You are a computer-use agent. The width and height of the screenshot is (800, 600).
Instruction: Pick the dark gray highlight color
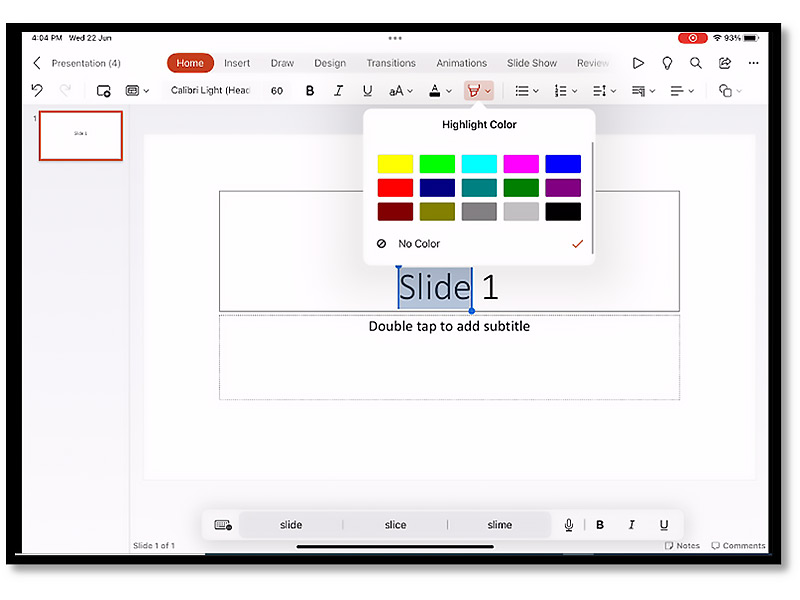pos(479,212)
